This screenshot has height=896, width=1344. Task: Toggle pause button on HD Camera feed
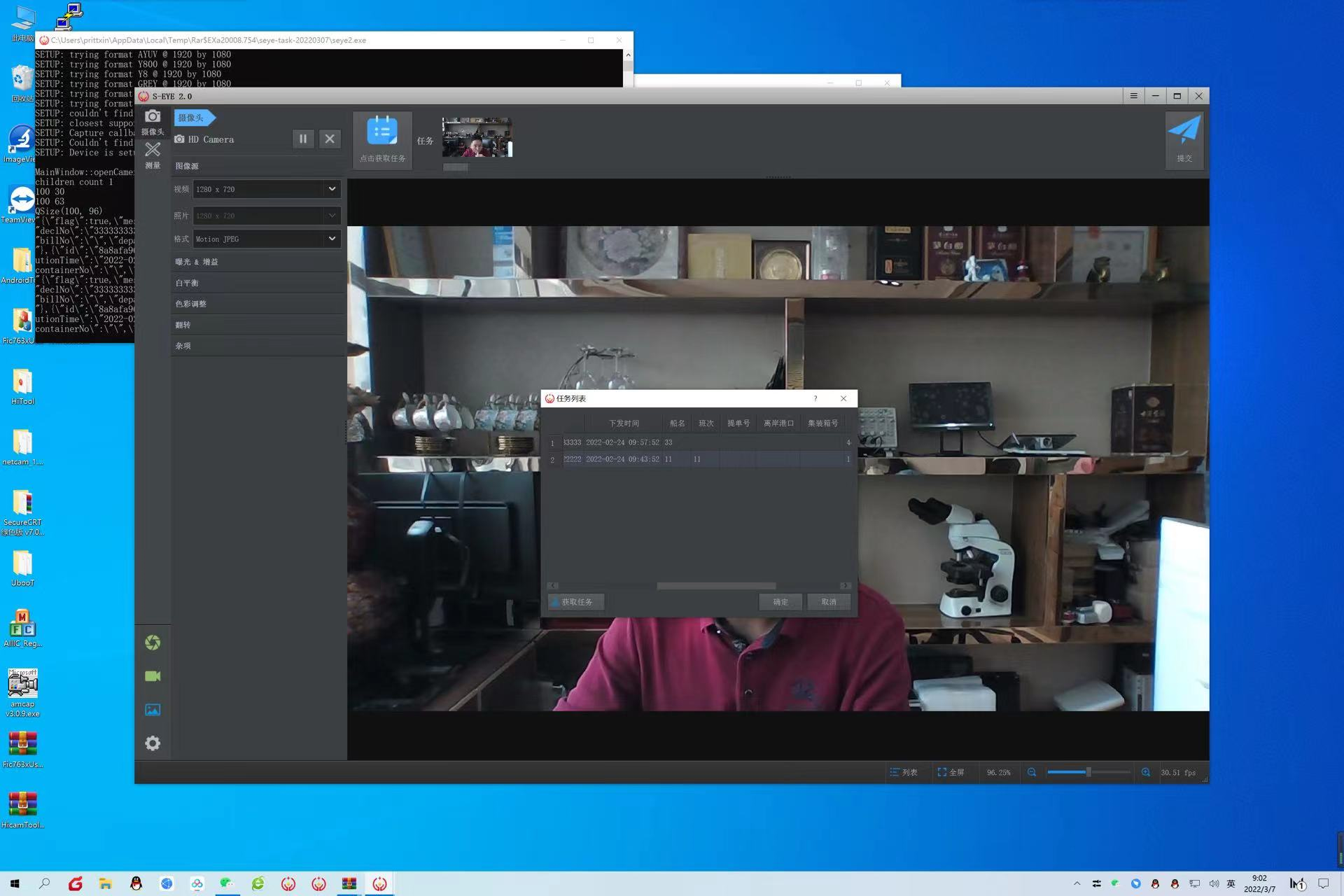[x=303, y=138]
